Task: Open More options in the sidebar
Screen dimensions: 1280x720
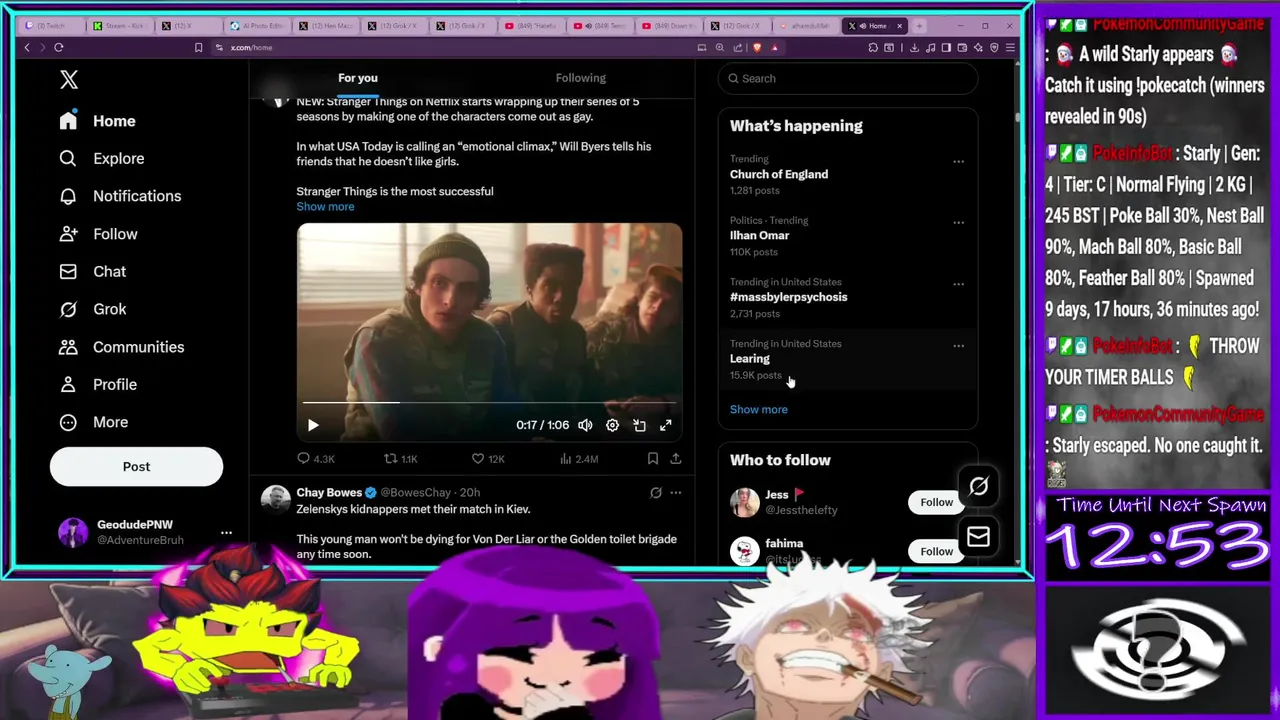Action: 93,422
